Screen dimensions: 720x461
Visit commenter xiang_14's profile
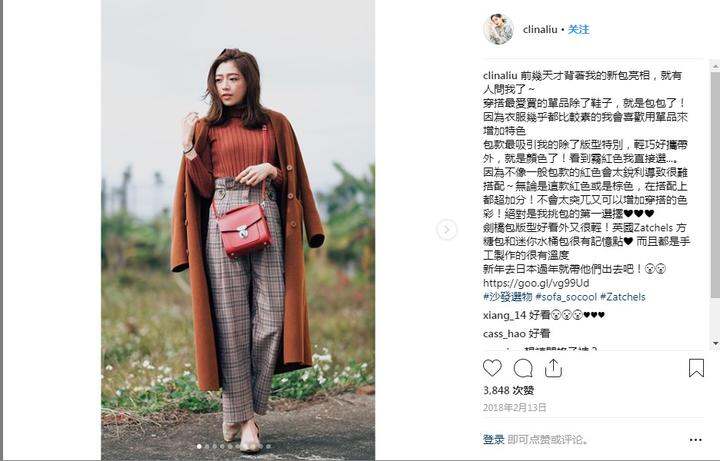tap(504, 315)
